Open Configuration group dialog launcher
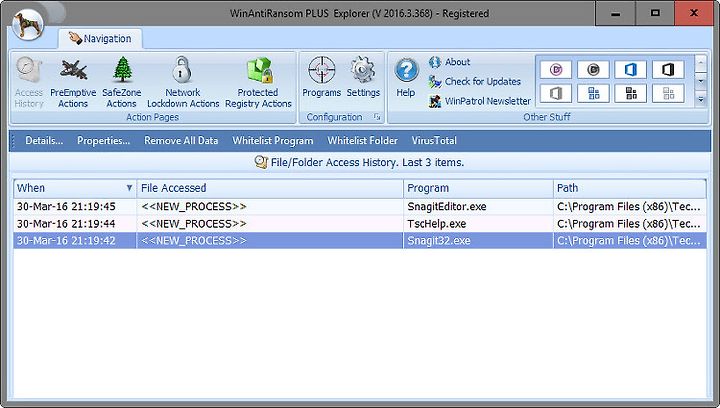The image size is (720, 408). (x=377, y=117)
